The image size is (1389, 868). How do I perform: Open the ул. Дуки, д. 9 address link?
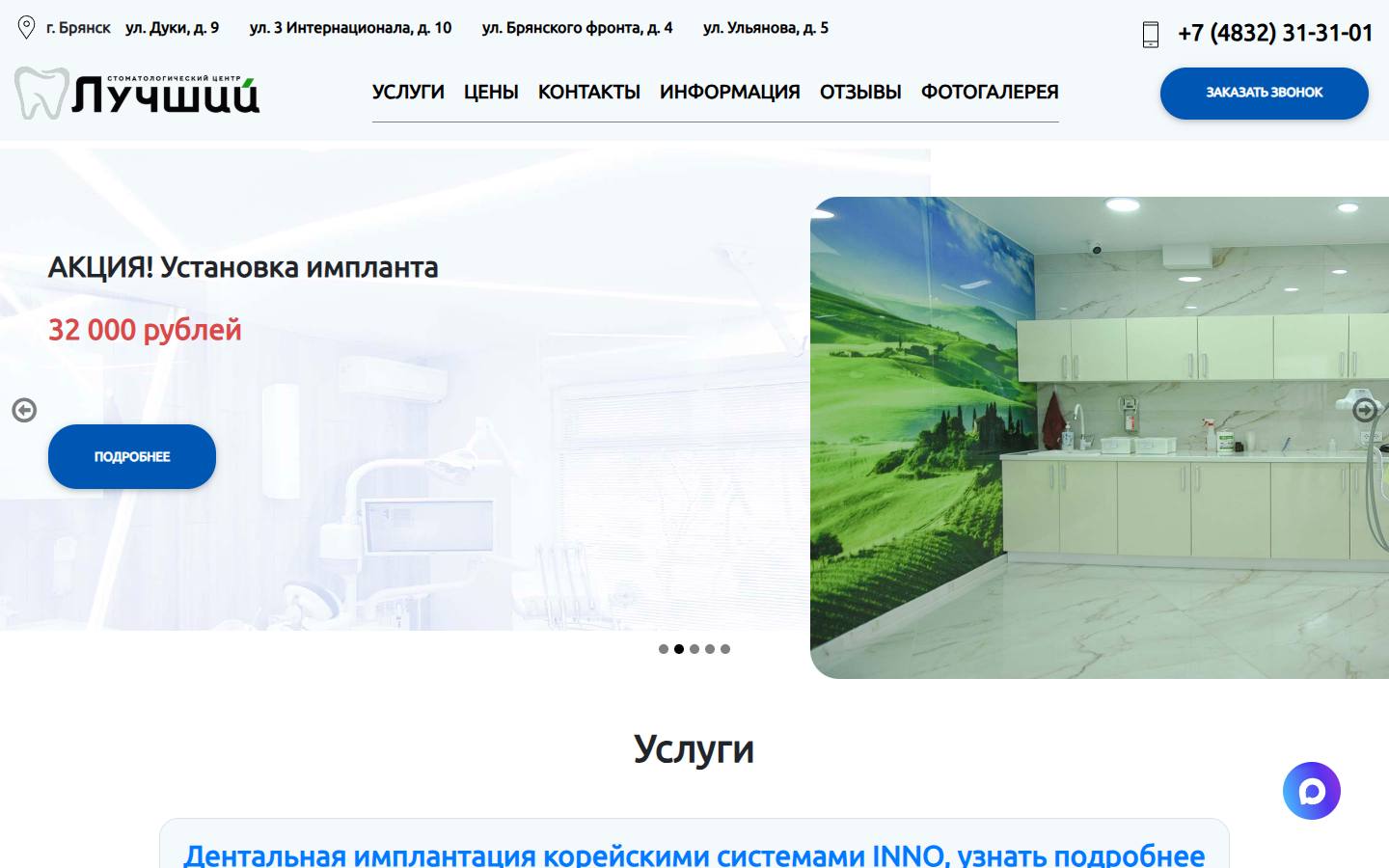pyautogui.click(x=173, y=28)
